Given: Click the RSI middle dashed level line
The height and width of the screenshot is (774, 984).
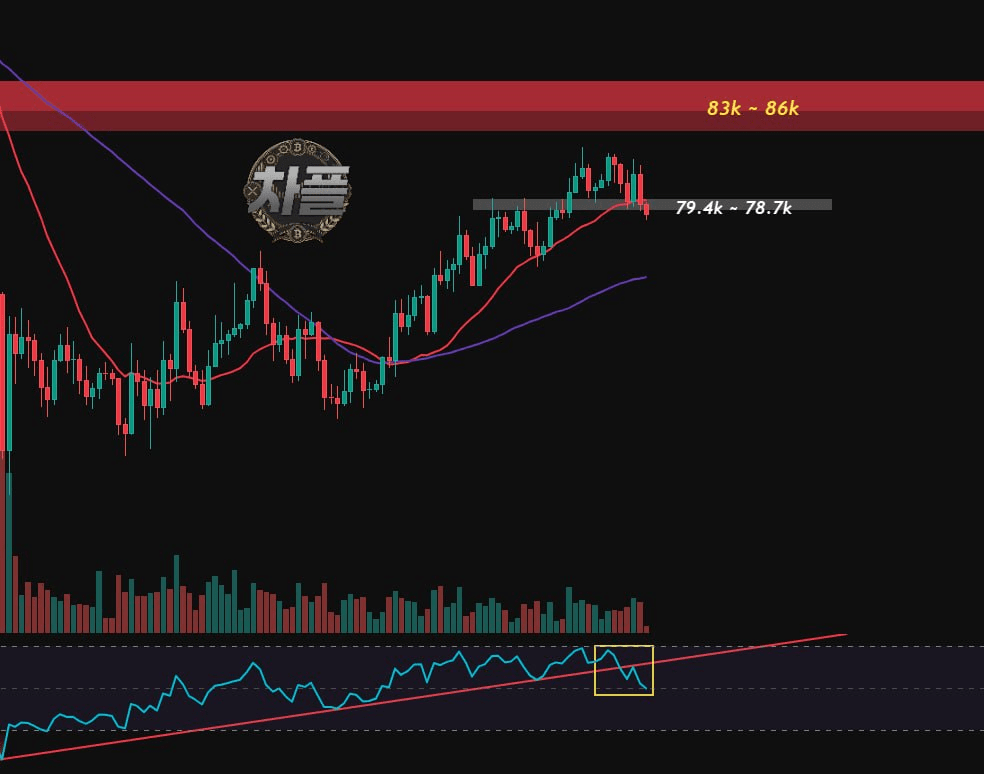Looking at the screenshot, I should (x=492, y=689).
